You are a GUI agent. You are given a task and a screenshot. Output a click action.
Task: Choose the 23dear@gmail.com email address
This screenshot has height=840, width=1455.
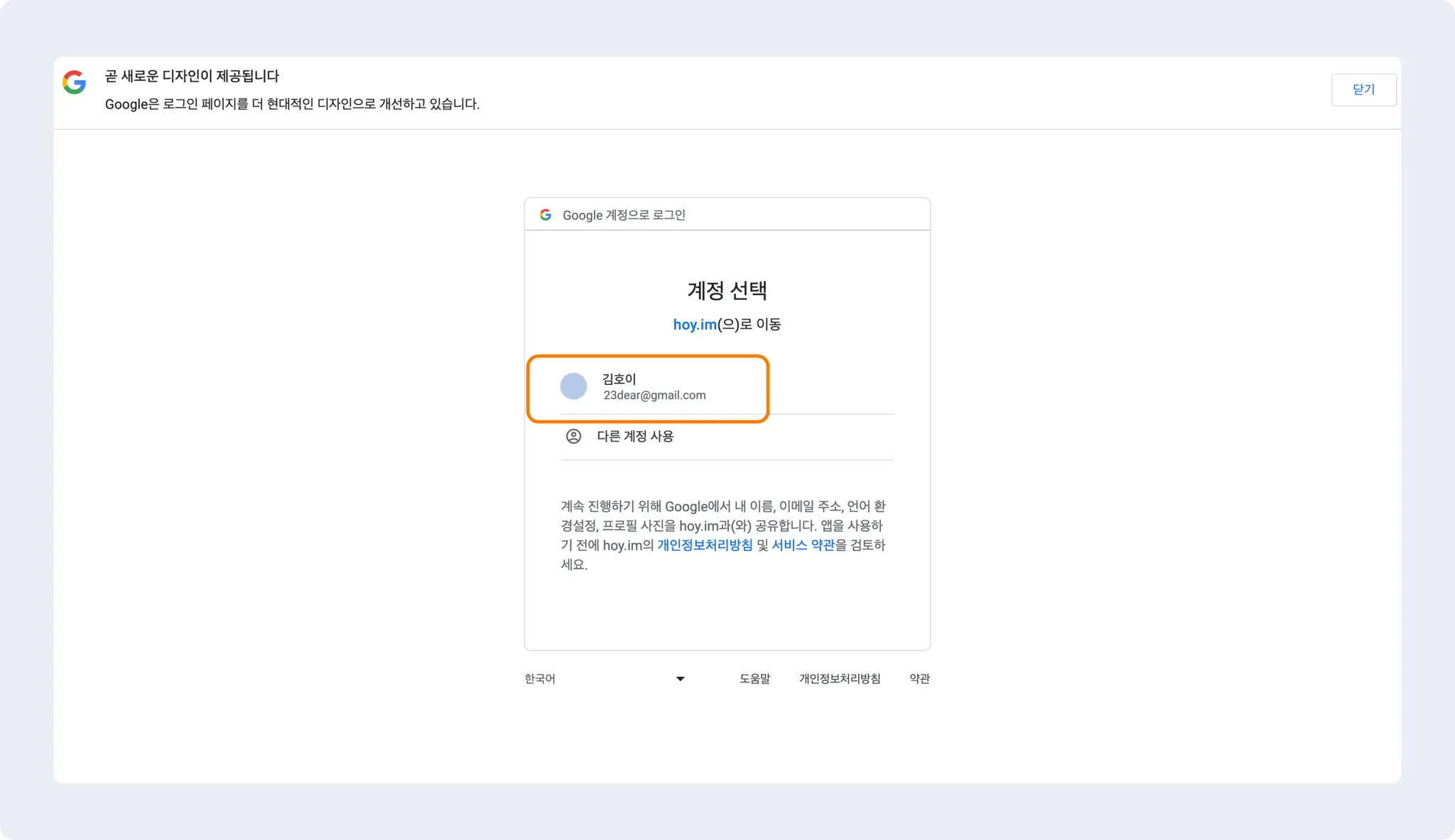click(x=654, y=396)
